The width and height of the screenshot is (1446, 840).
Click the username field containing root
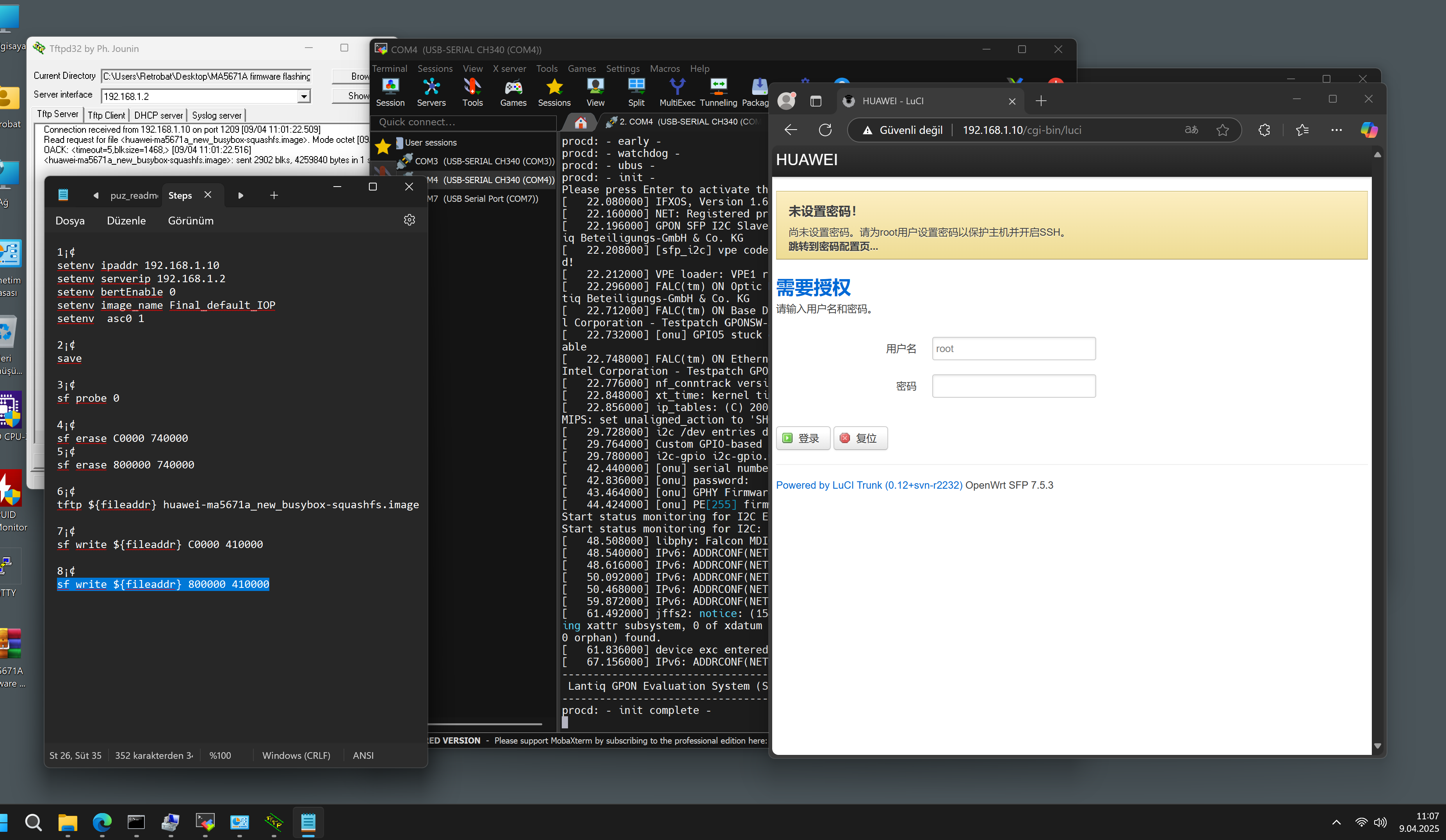tap(1013, 348)
